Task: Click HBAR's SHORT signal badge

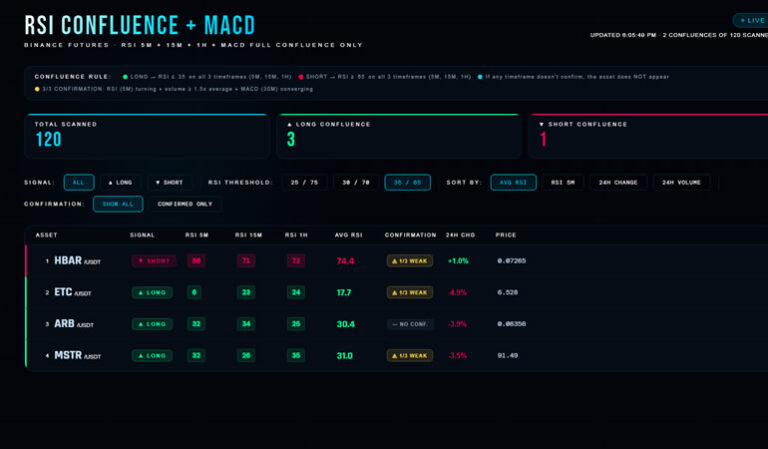Action: click(154, 261)
